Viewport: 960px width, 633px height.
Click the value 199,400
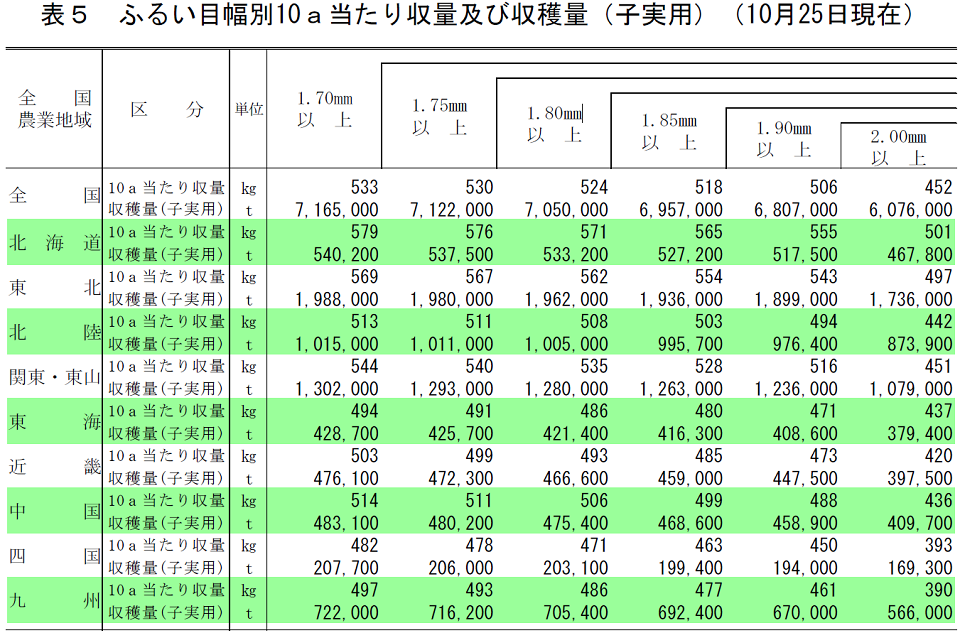[690, 568]
